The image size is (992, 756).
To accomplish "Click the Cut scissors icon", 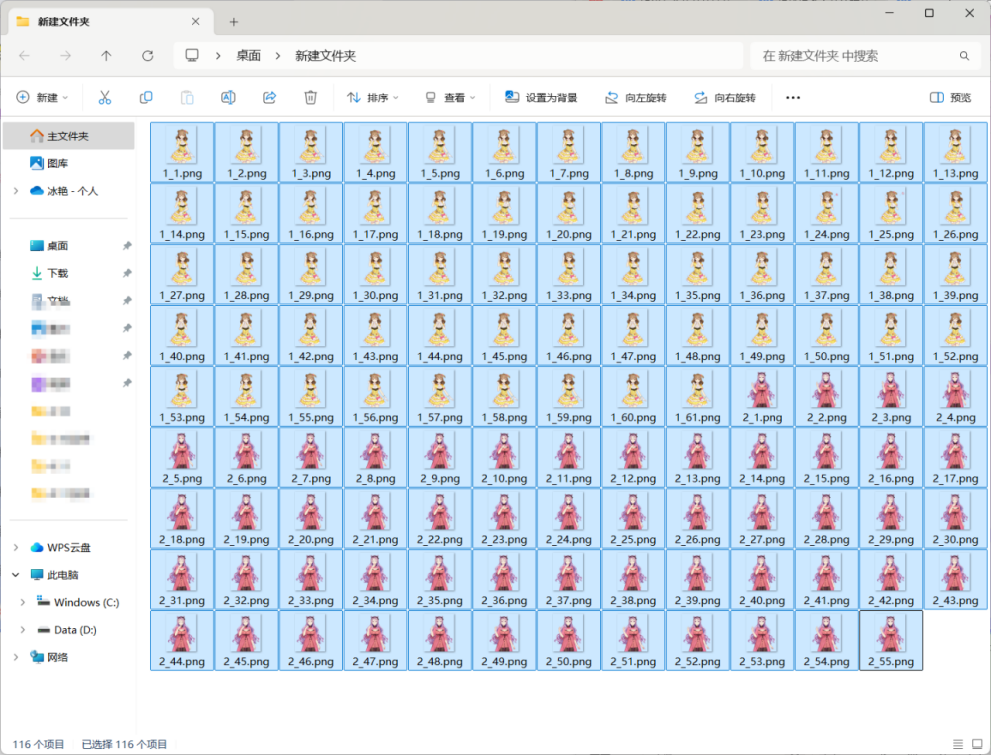I will [x=104, y=97].
